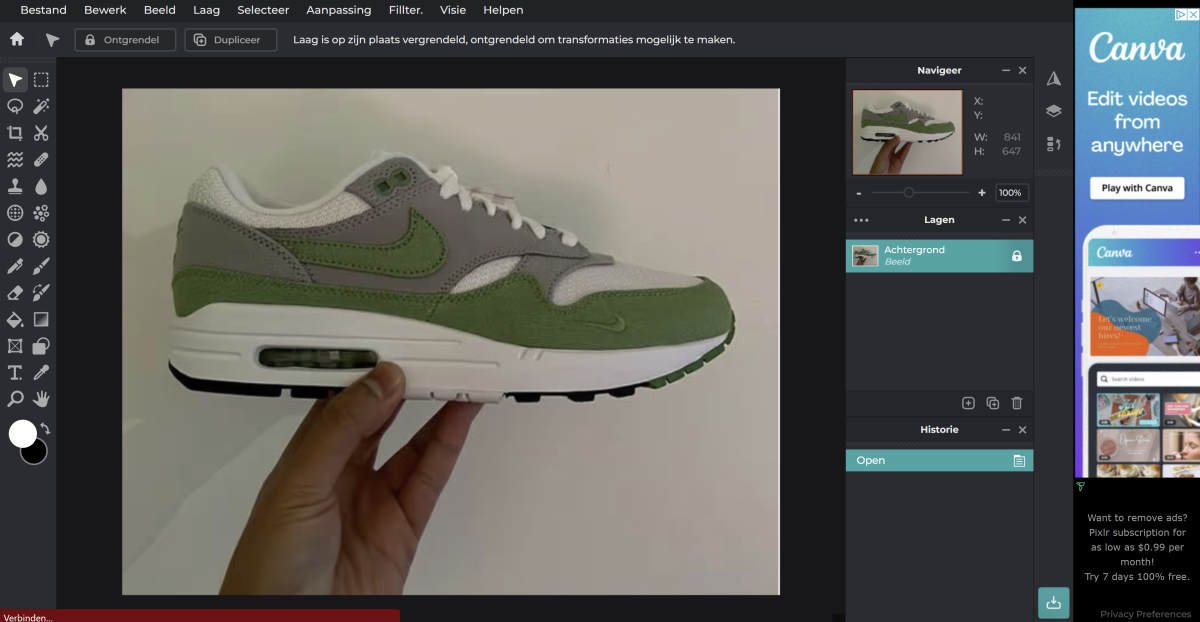
Task: Click the home icon
Action: click(16, 40)
